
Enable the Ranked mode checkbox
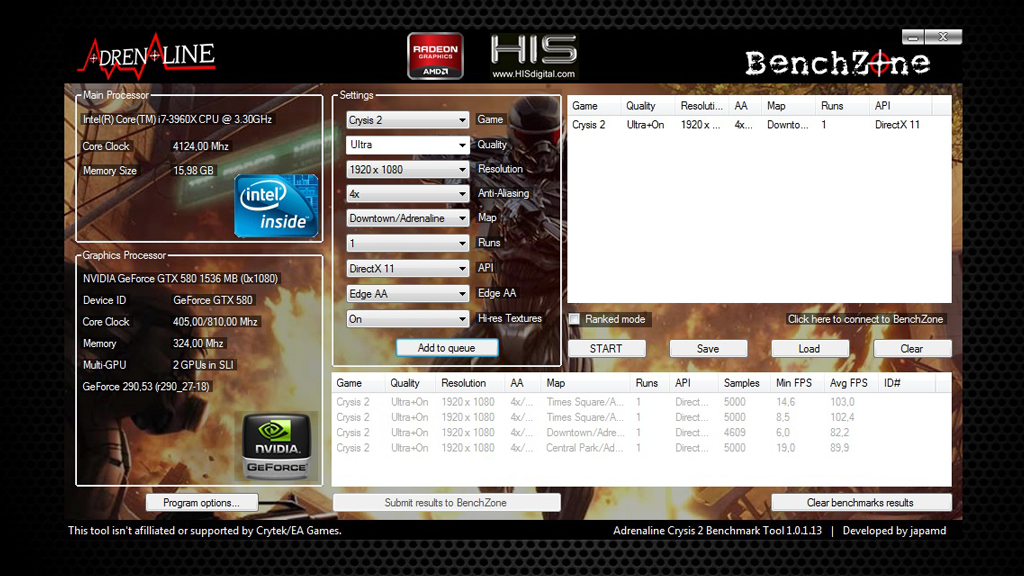[574, 319]
